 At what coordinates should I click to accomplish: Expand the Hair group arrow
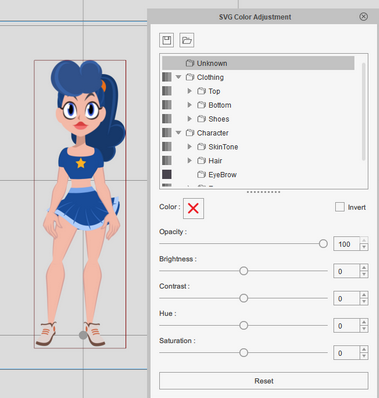coord(189,161)
